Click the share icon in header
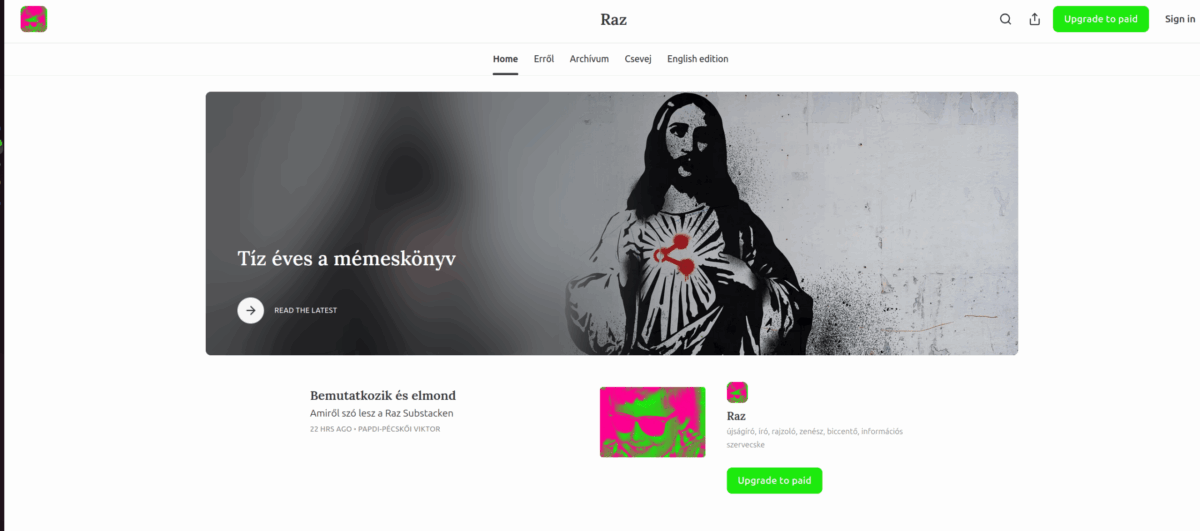 (x=1035, y=19)
